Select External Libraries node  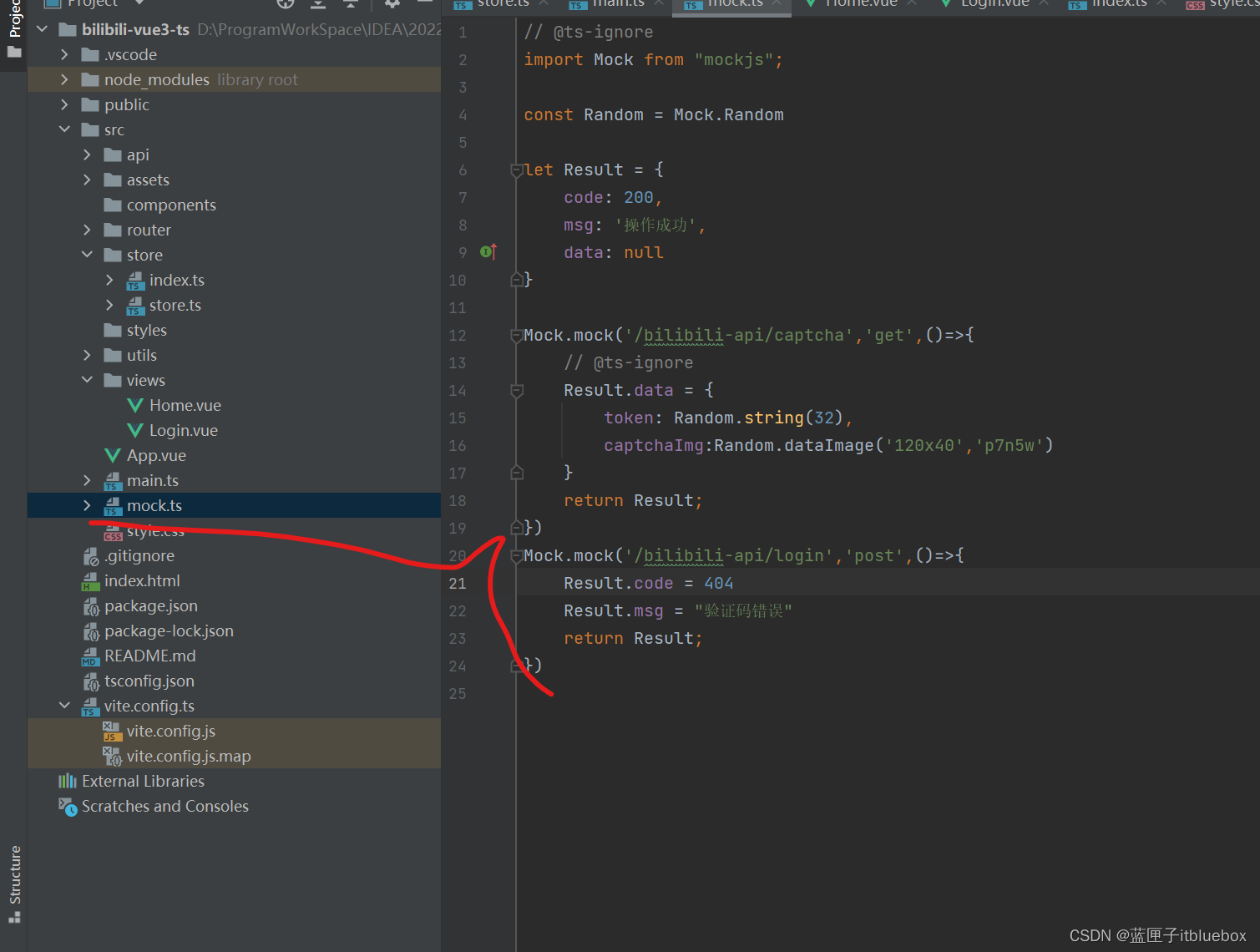tap(143, 782)
